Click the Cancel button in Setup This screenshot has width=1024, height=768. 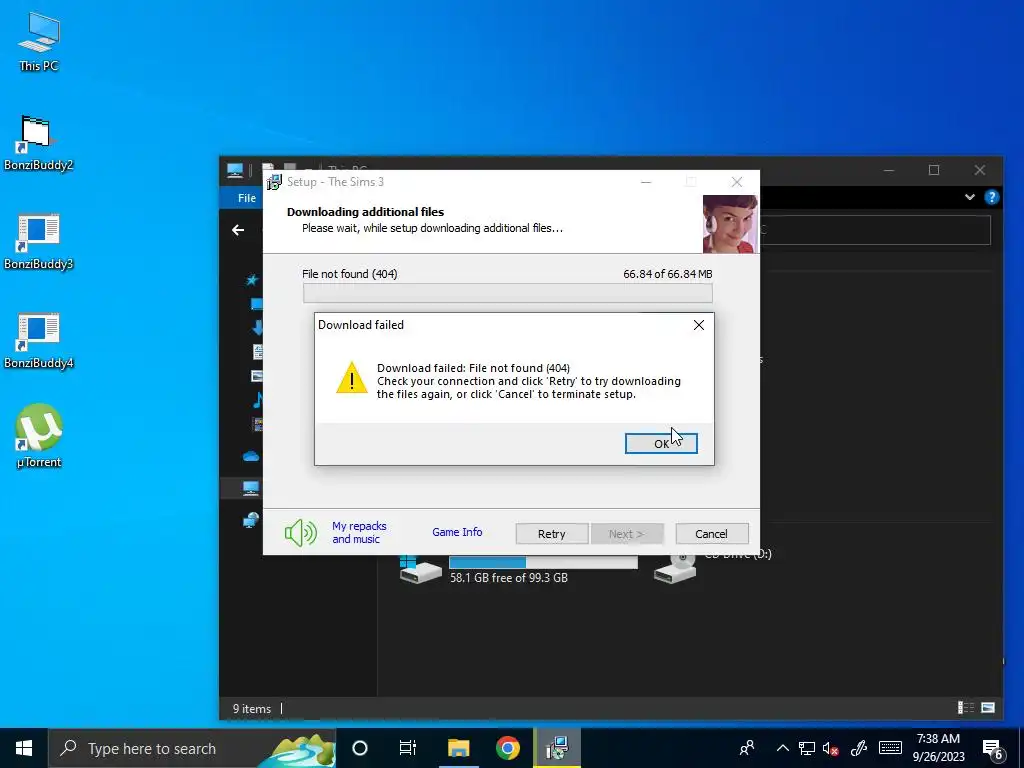(711, 534)
